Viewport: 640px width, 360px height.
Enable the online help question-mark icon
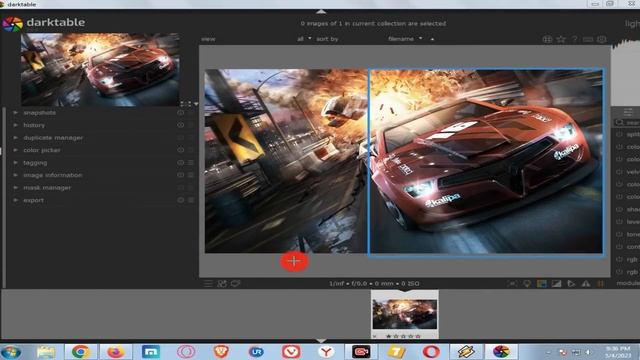click(575, 39)
